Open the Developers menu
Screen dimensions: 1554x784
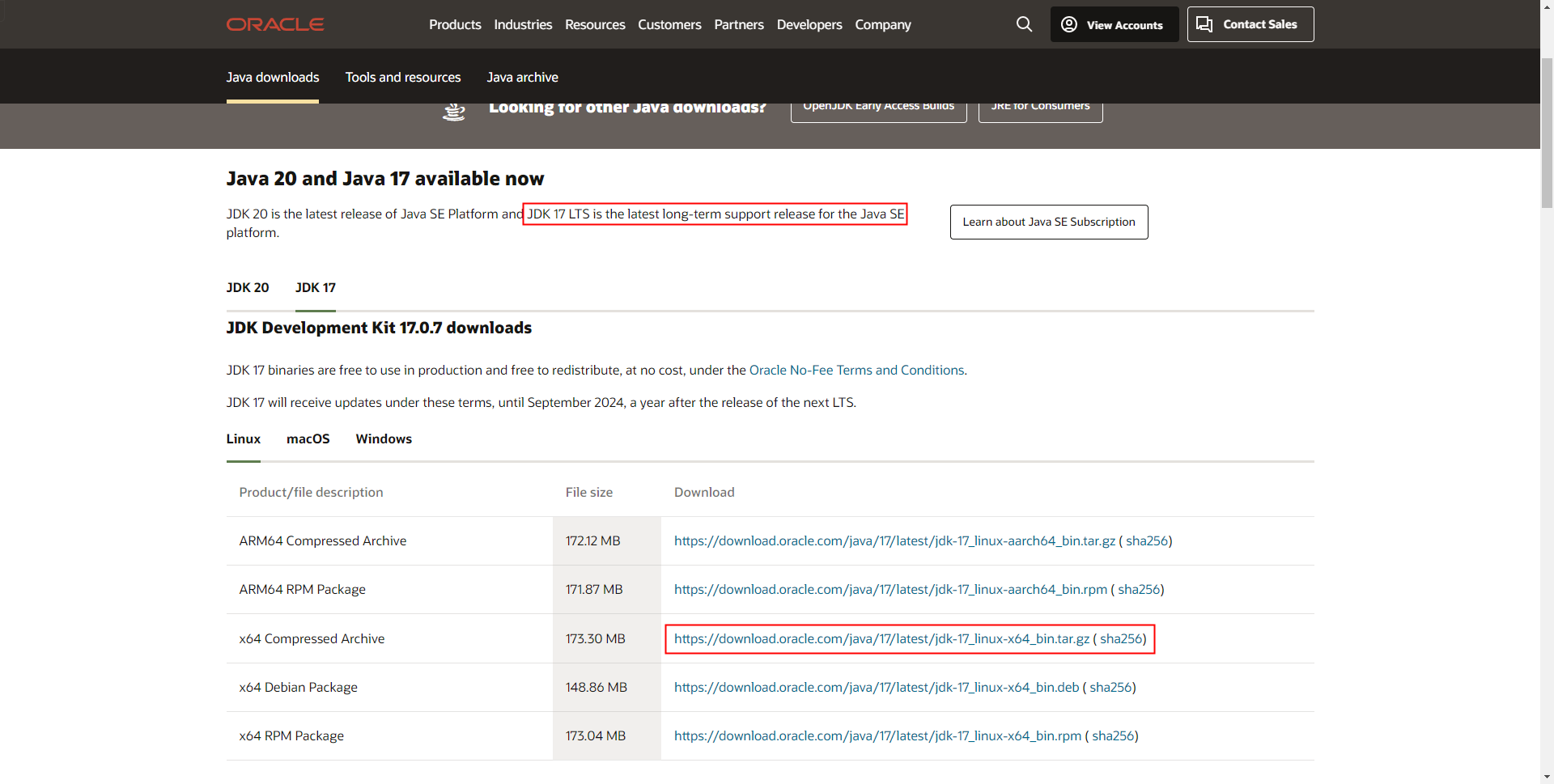(809, 24)
